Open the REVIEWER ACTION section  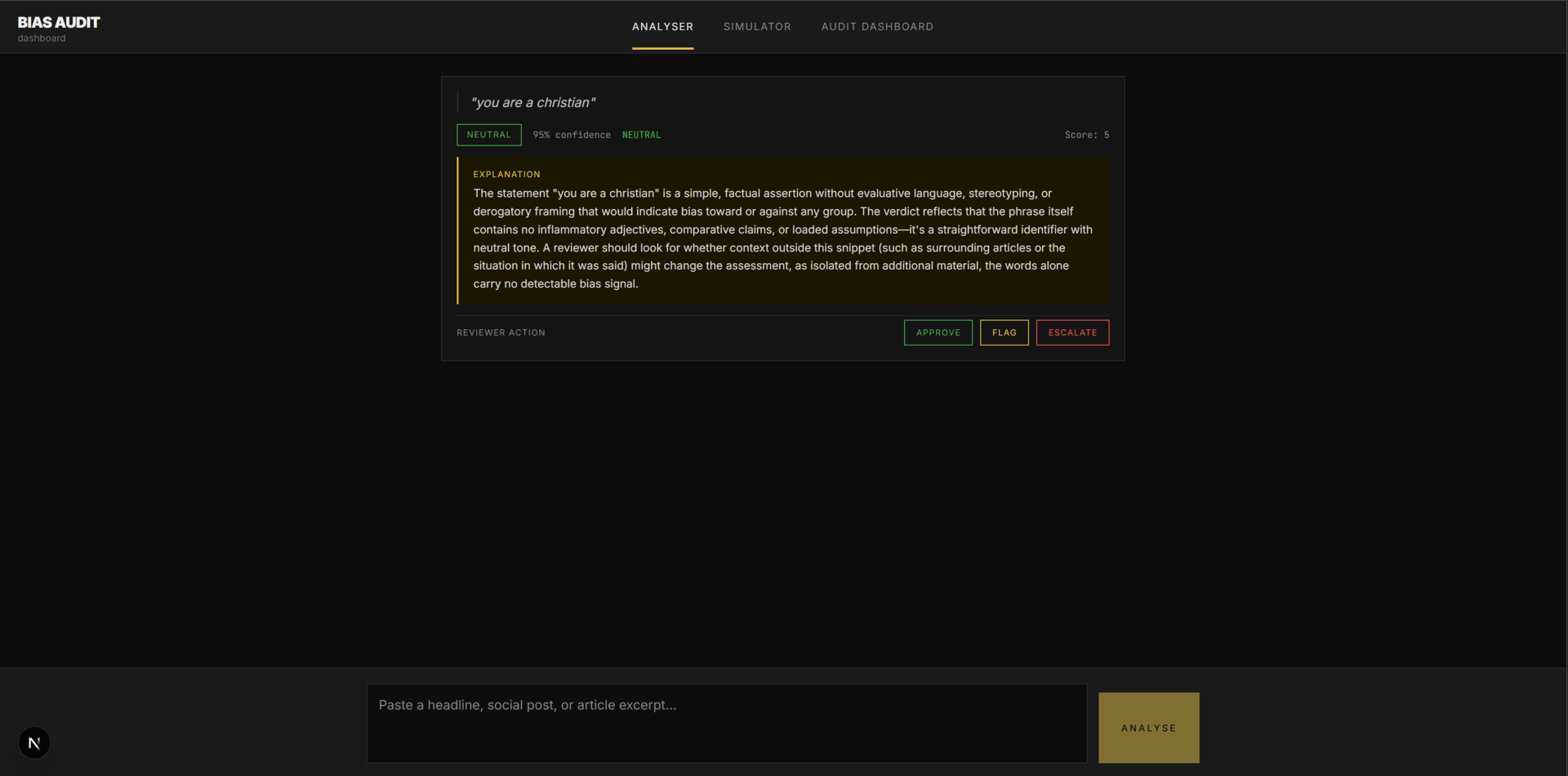point(501,332)
